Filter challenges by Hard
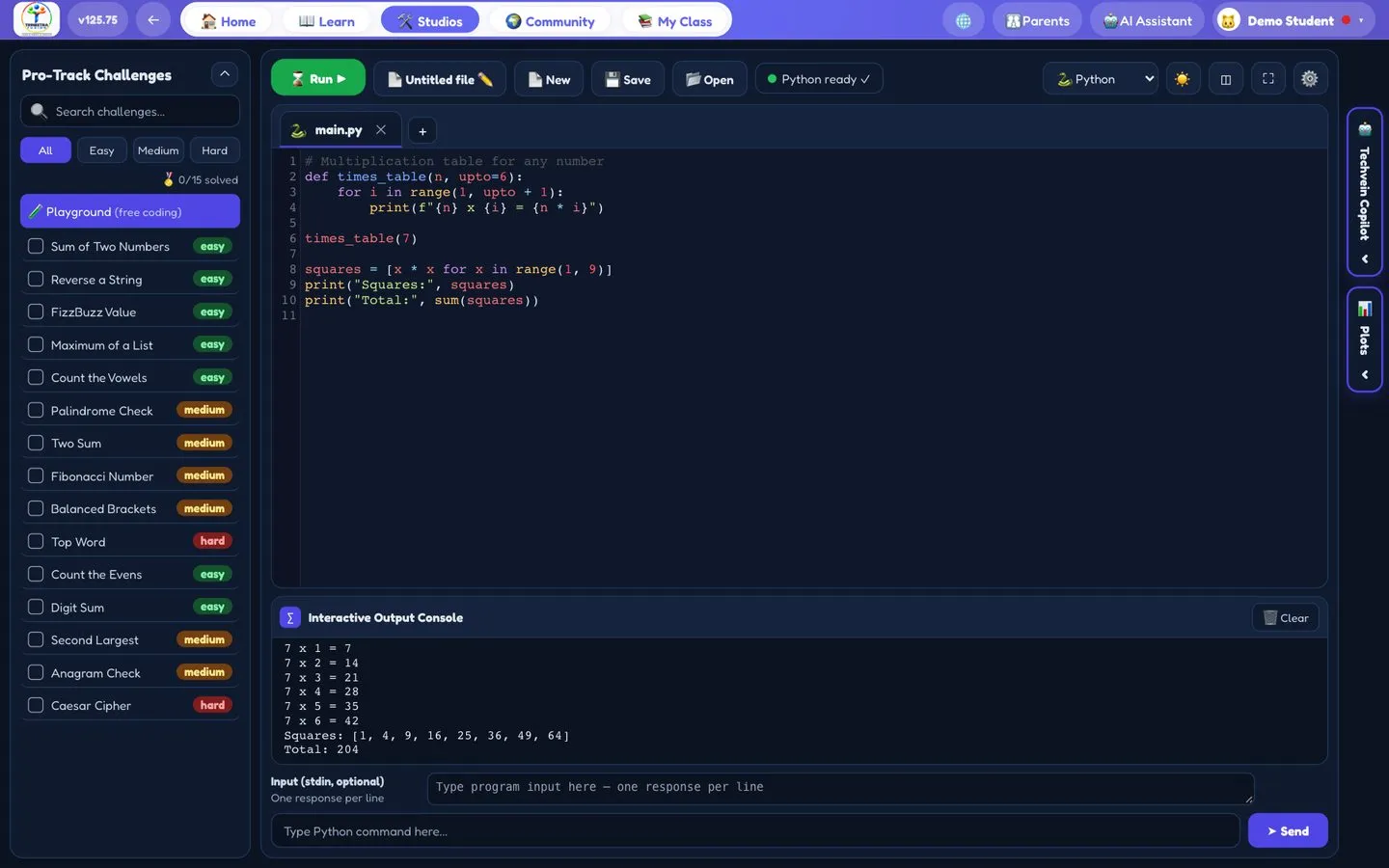 215,150
